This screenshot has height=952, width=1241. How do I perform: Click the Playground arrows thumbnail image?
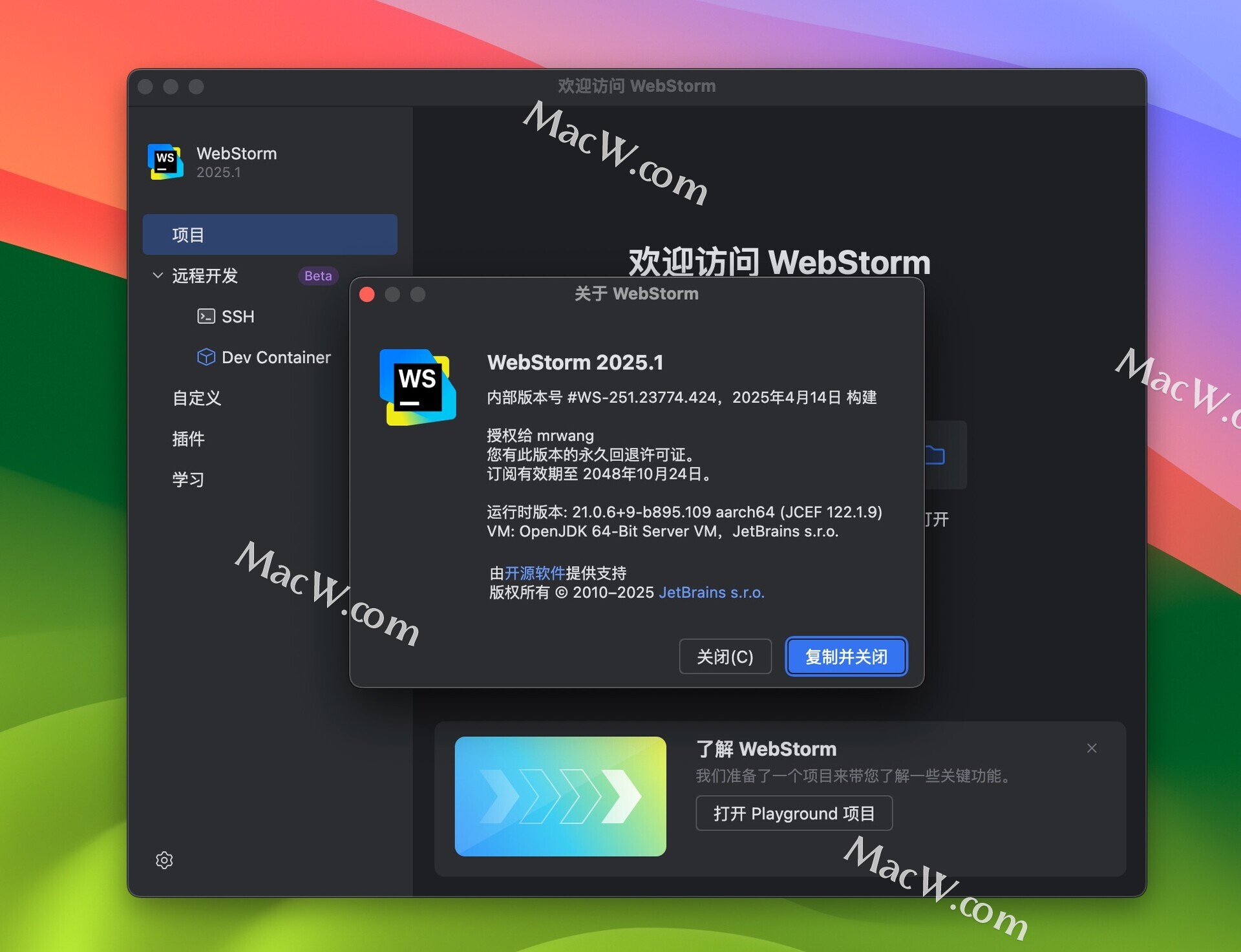pos(560,796)
